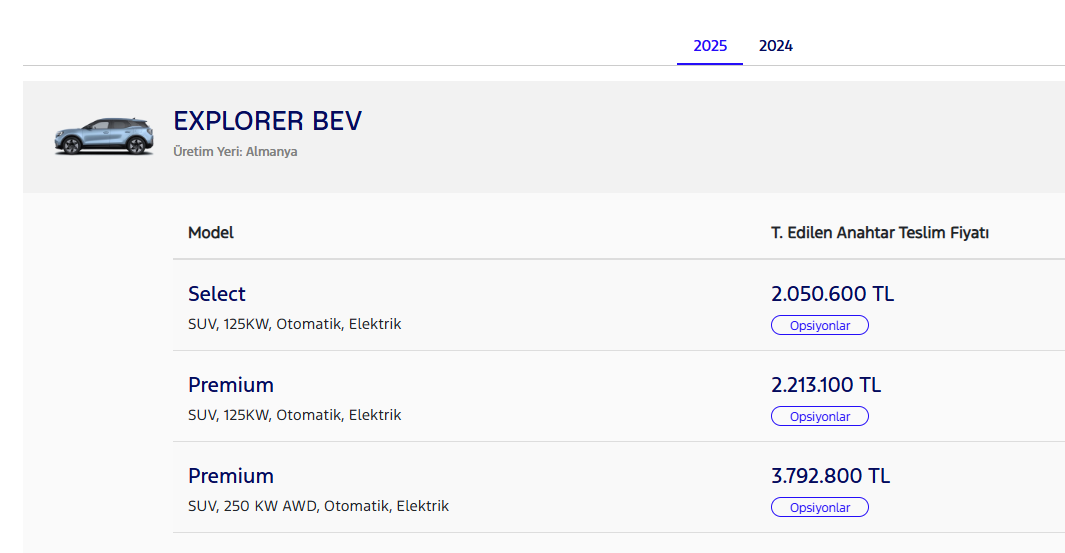The image size is (1065, 553).
Task: Click the Model column header
Action: click(211, 233)
